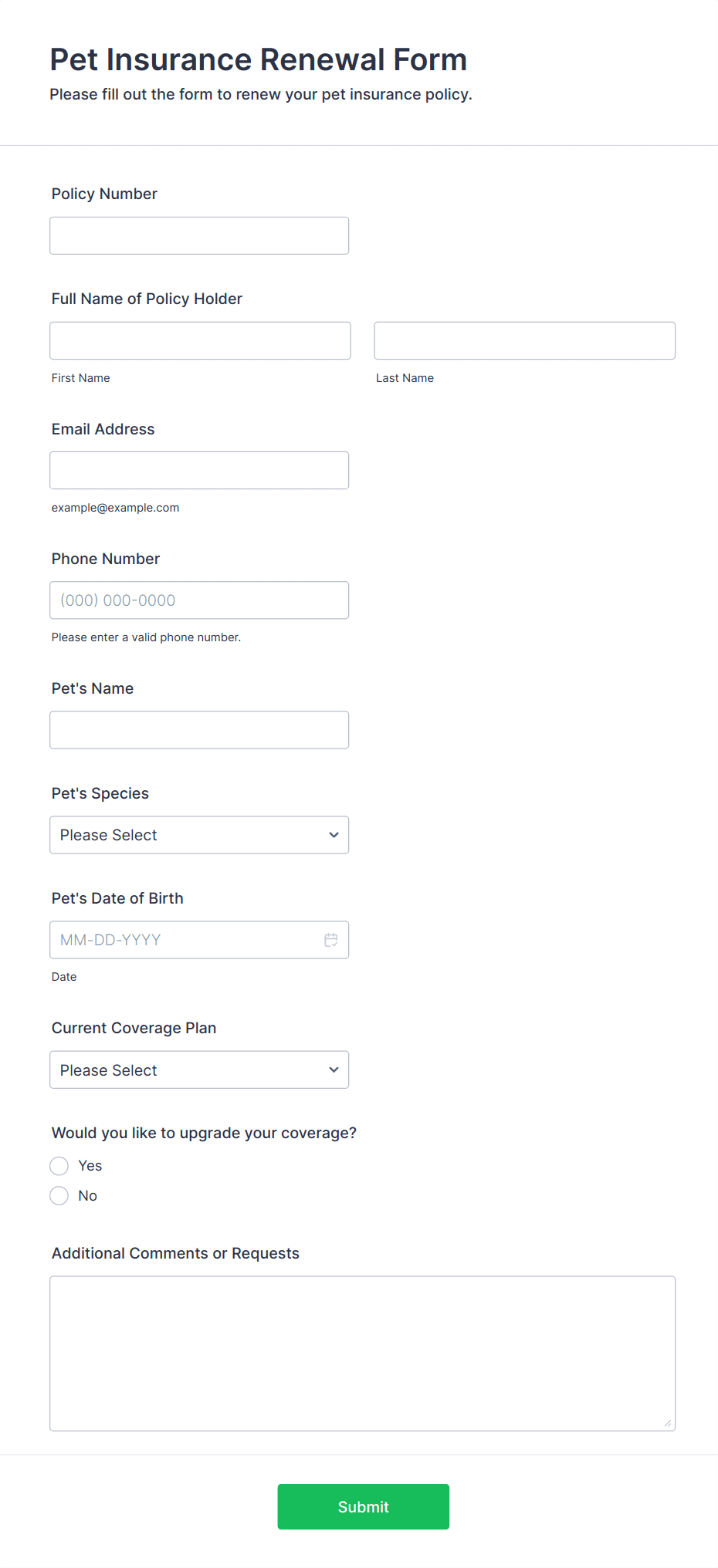Open the calendar date picker icon
Viewport: 718px width, 1568px height.
(331, 940)
